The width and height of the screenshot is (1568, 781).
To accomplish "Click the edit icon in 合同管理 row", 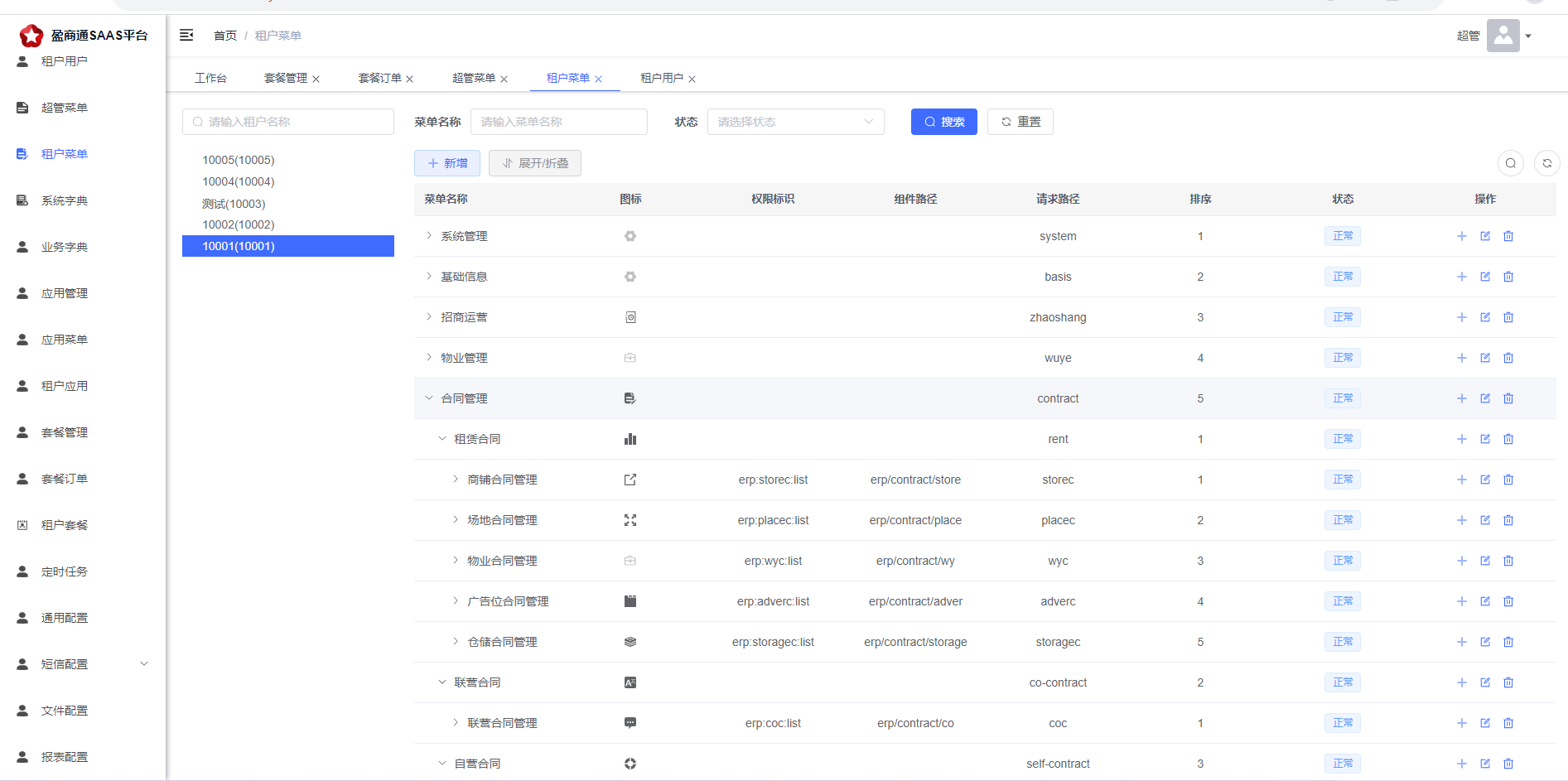I will [1485, 398].
